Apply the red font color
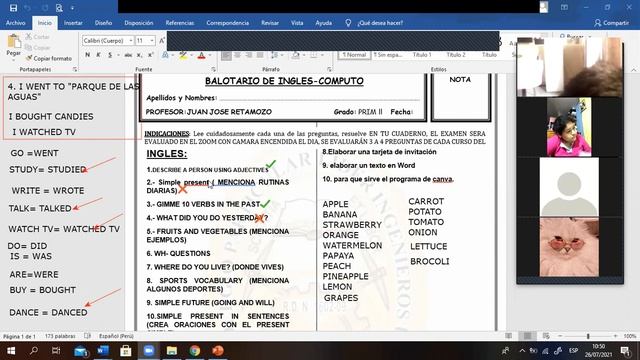This screenshot has height=360, width=640. (201, 55)
